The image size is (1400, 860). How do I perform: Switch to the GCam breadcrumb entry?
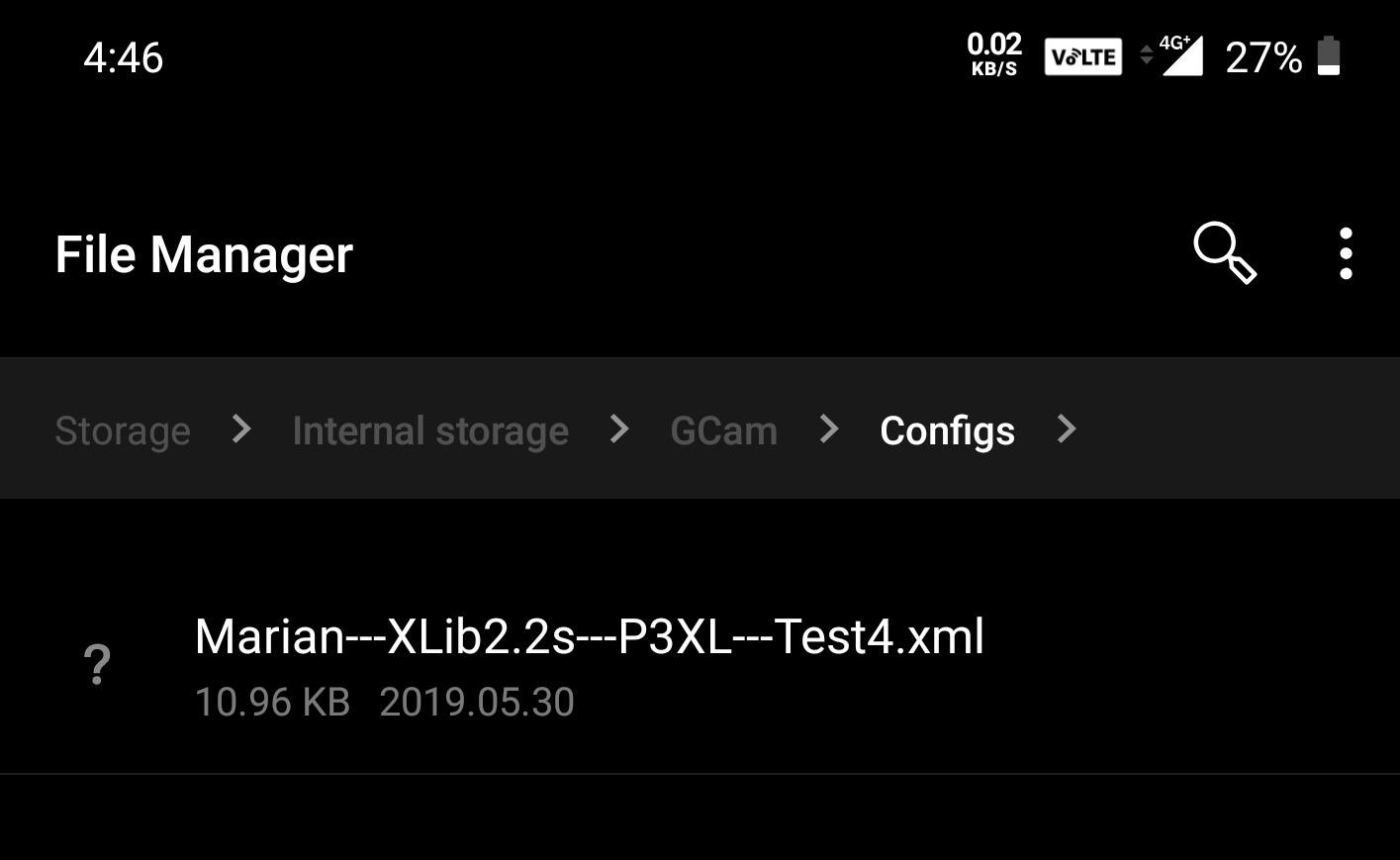pos(723,430)
